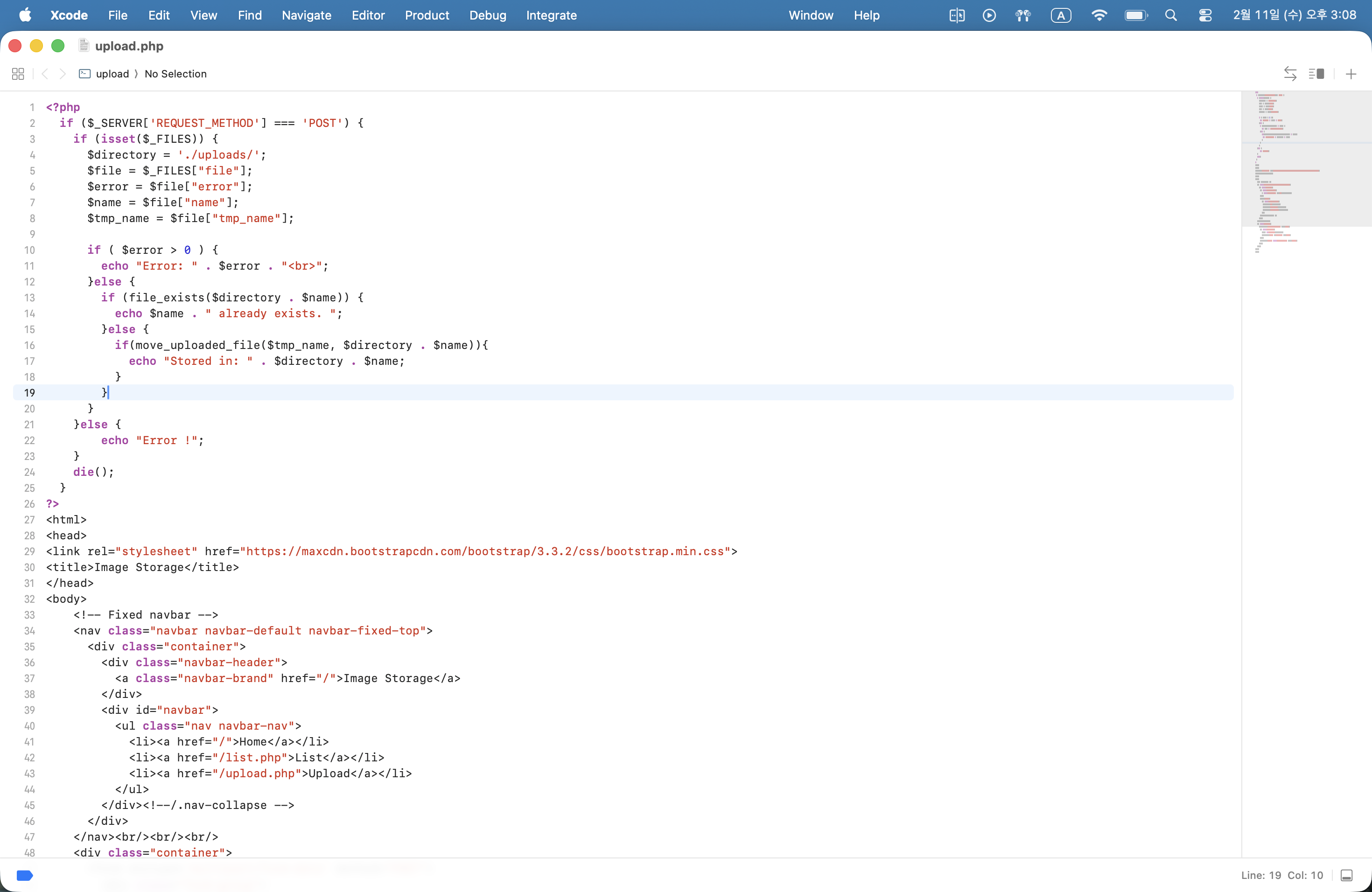The height and width of the screenshot is (892, 1372).
Task: Expand the No Selection symbol menu
Action: pos(175,74)
